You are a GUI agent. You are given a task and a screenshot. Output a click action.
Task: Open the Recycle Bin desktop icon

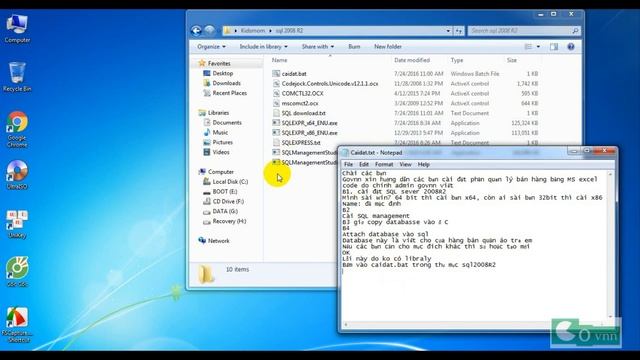[17, 77]
